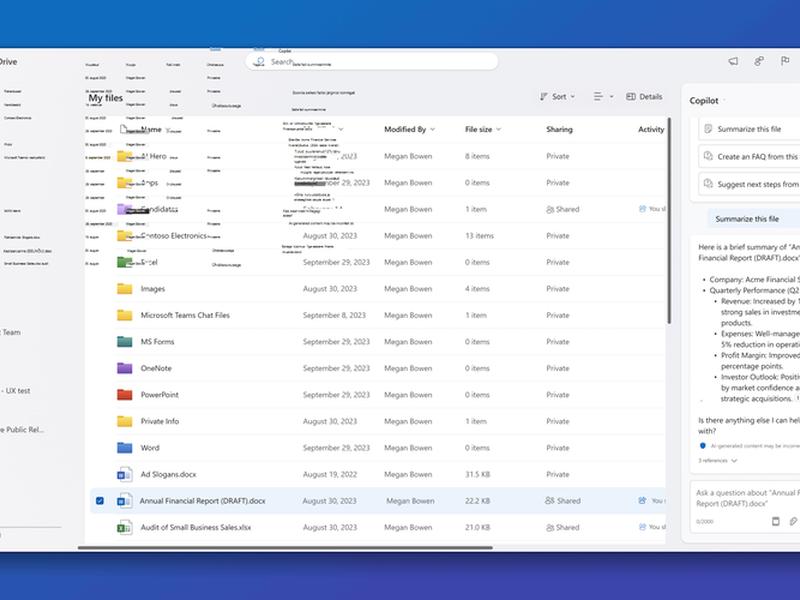Click the Search box at the top
This screenshot has width=800, height=600.
tap(371, 62)
